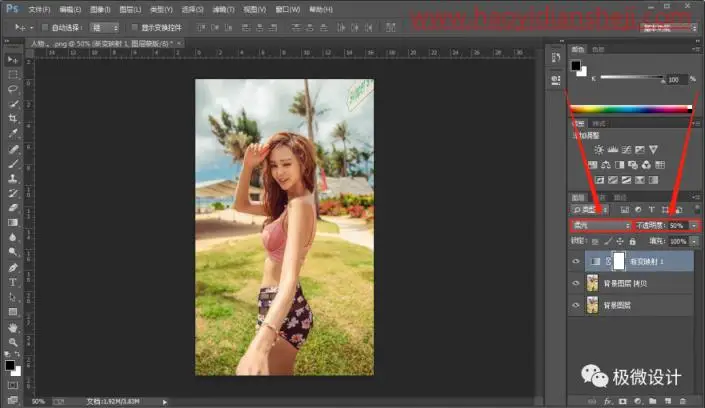705x408 pixels.
Task: Click the layer mask thumbnail of 渐变映射 1
Action: [x=619, y=261]
